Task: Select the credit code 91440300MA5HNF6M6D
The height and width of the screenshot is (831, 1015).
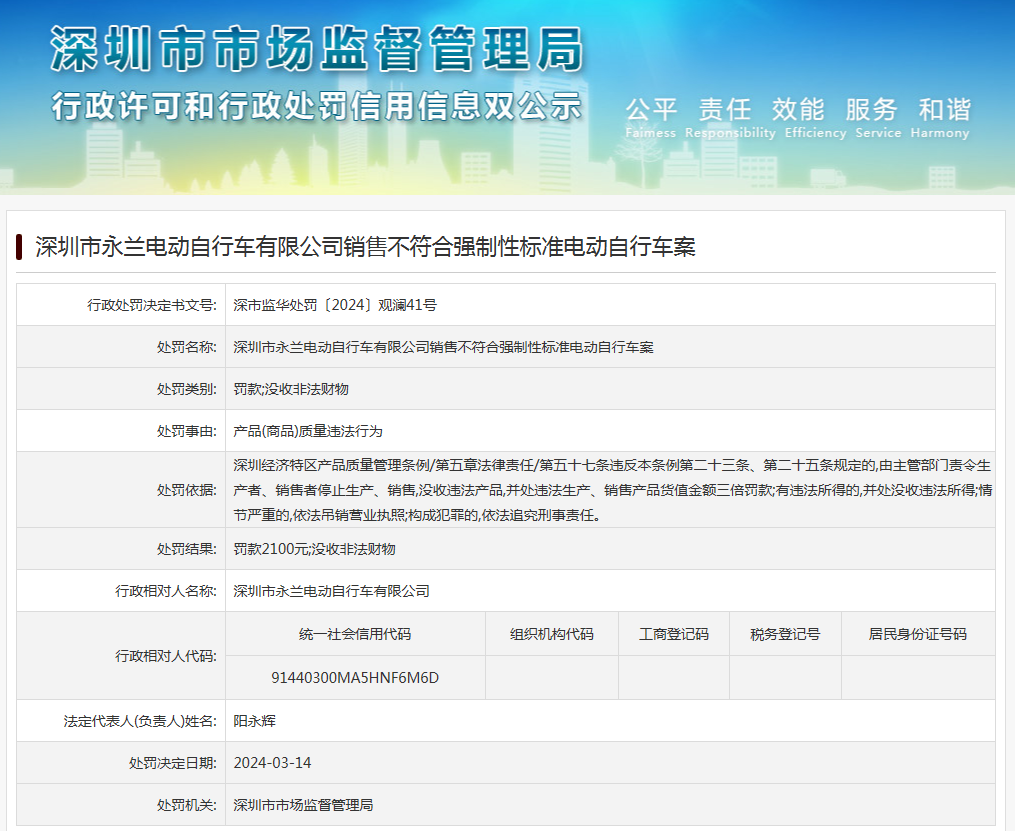Action: 355,678
